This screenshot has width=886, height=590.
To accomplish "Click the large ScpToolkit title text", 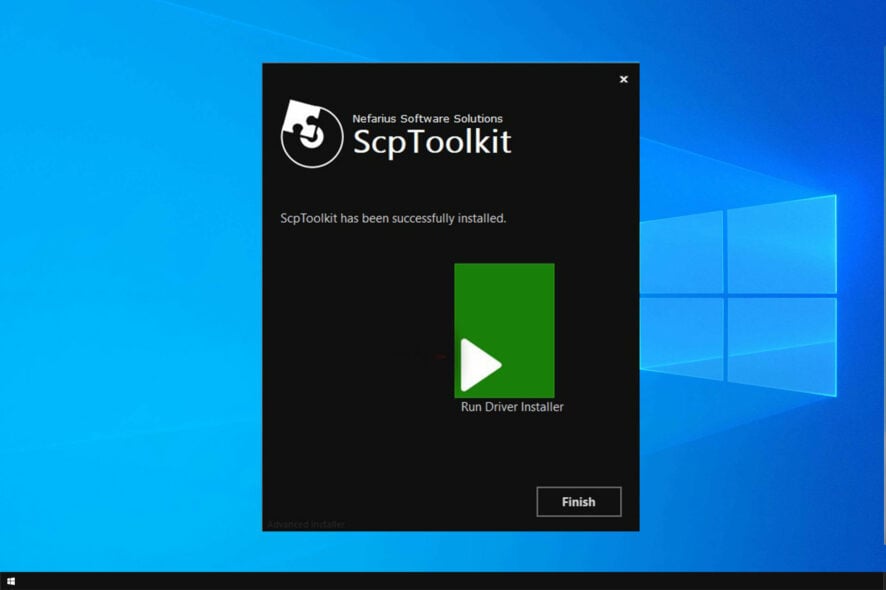I will (432, 142).
